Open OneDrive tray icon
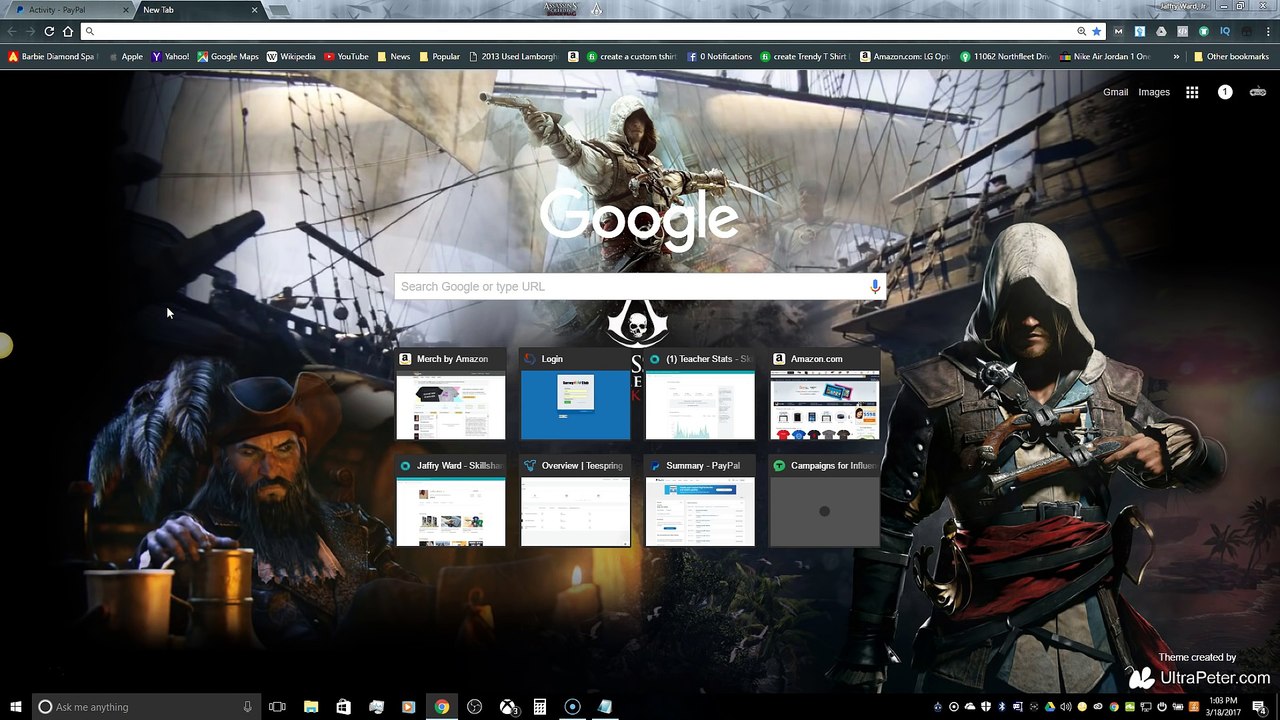The width and height of the screenshot is (1280, 720). point(970,707)
